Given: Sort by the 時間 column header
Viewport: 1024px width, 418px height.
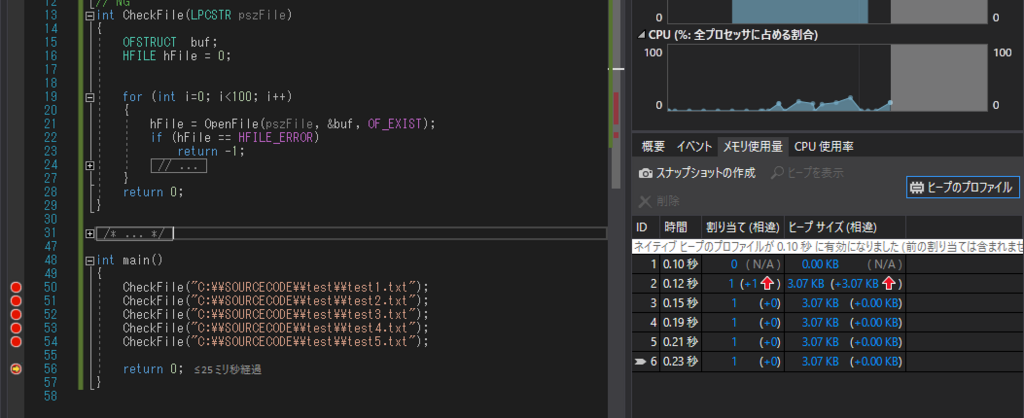Looking at the screenshot, I should [x=679, y=227].
